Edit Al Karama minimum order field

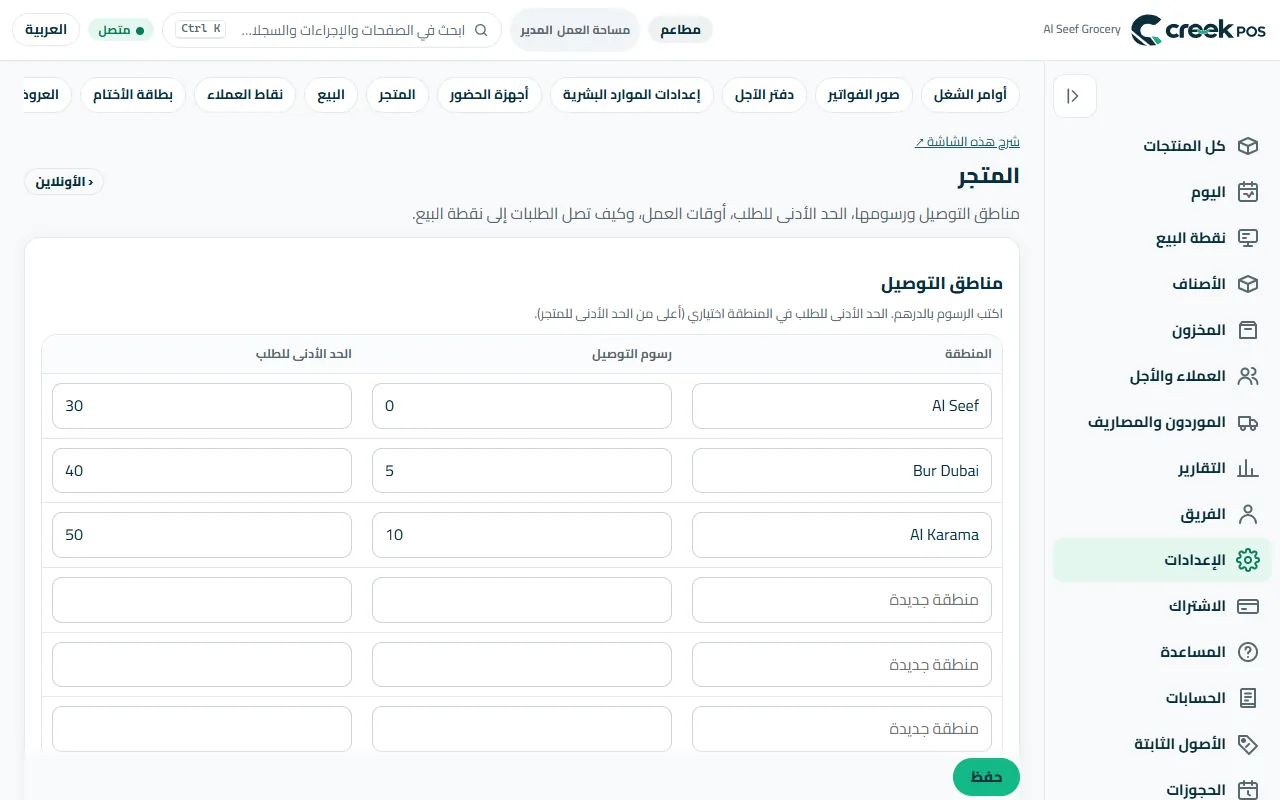[x=202, y=535]
